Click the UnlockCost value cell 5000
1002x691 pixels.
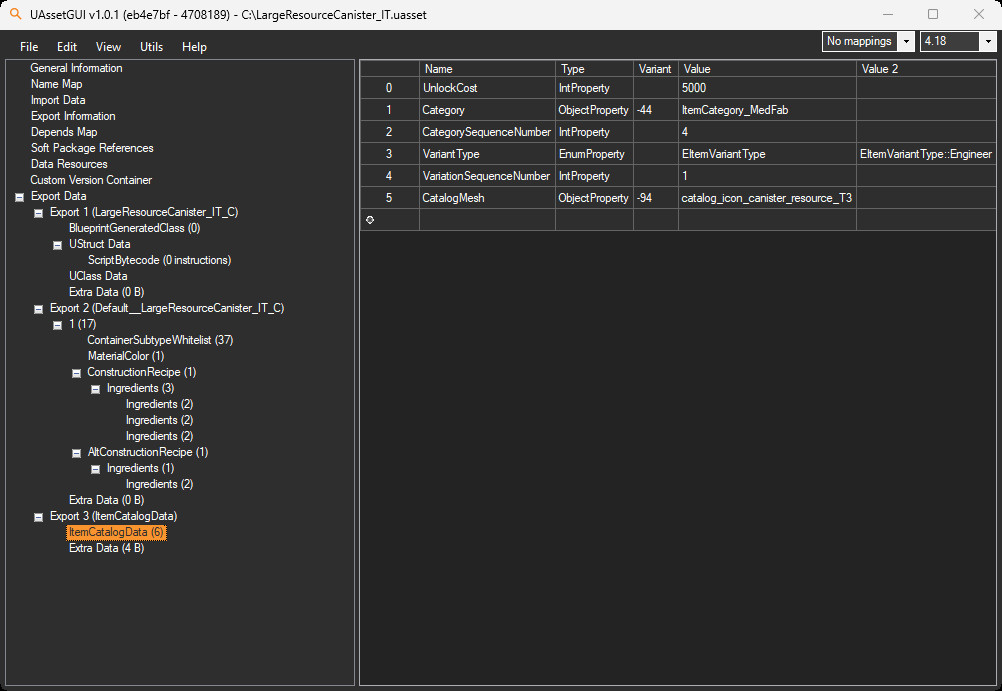767,88
